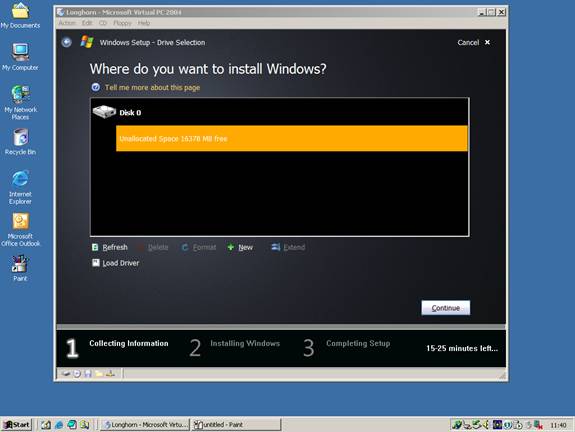The image size is (575, 432).
Task: Launch Microsoft Office Outlook from the desktop
Action: pos(20,230)
